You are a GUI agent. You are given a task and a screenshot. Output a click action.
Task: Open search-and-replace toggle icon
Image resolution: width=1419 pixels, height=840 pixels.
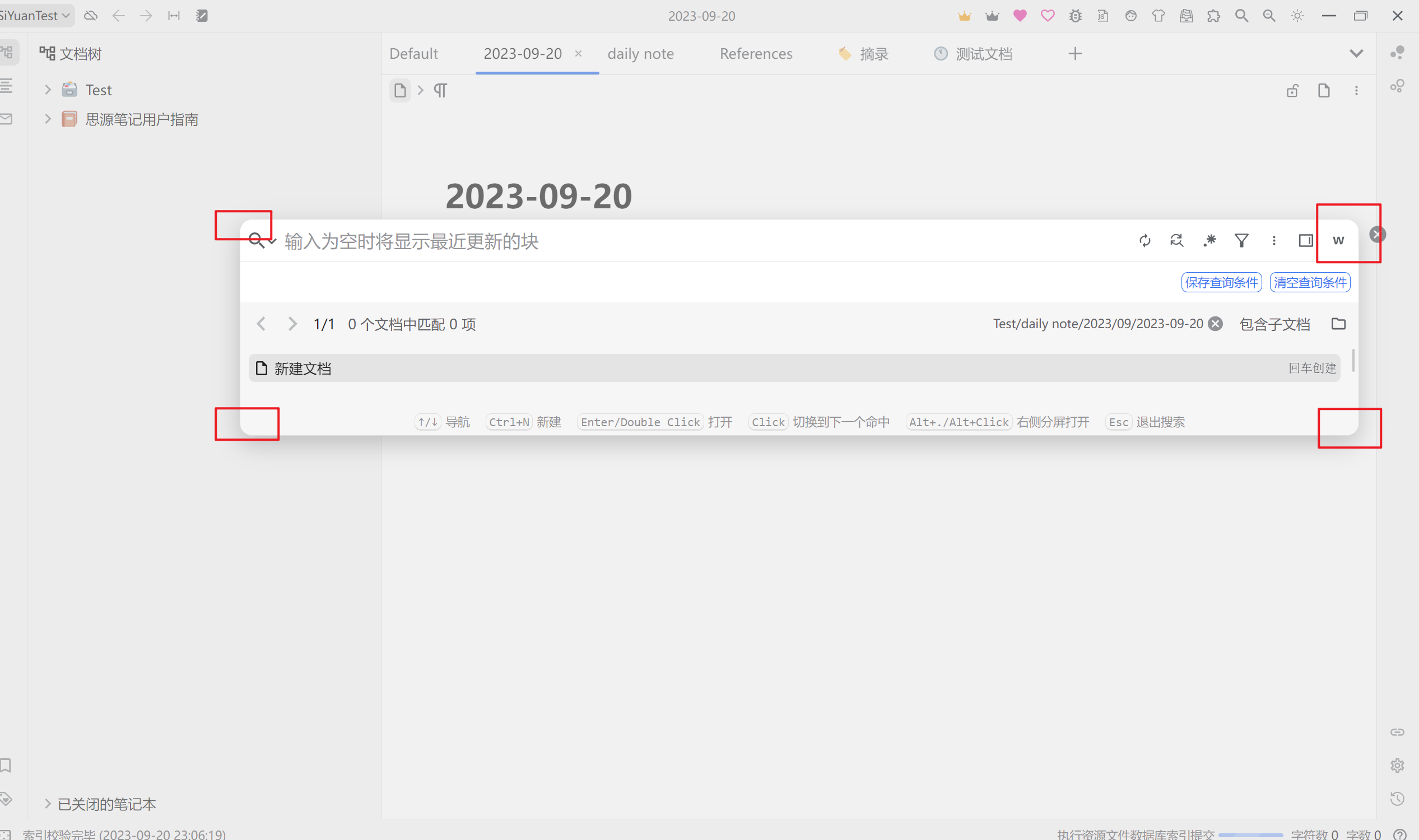(x=1176, y=241)
